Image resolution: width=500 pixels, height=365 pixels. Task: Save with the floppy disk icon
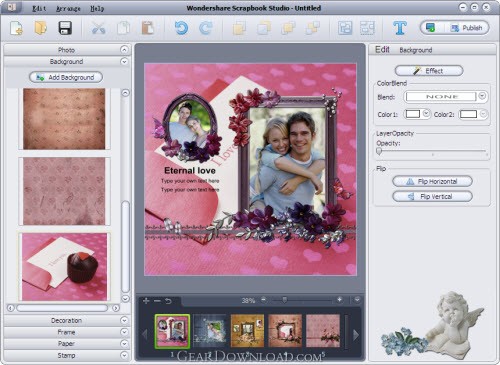[65, 28]
